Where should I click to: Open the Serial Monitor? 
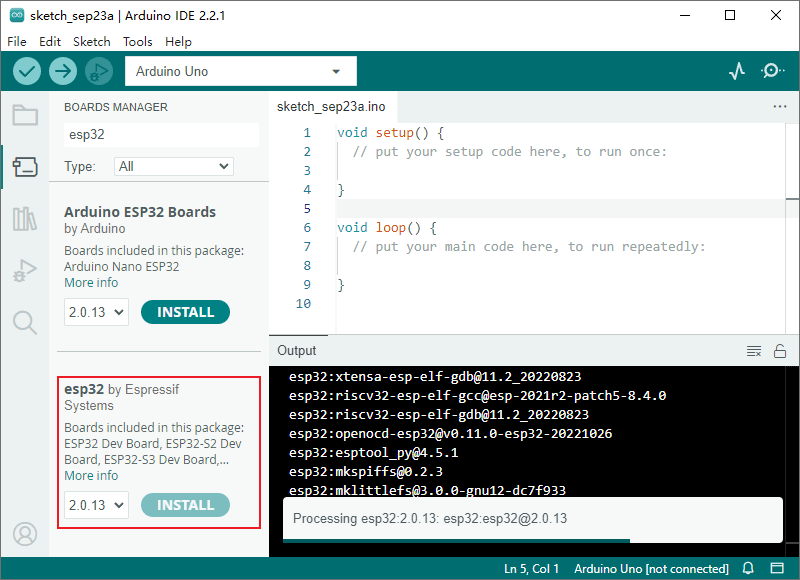tap(773, 71)
